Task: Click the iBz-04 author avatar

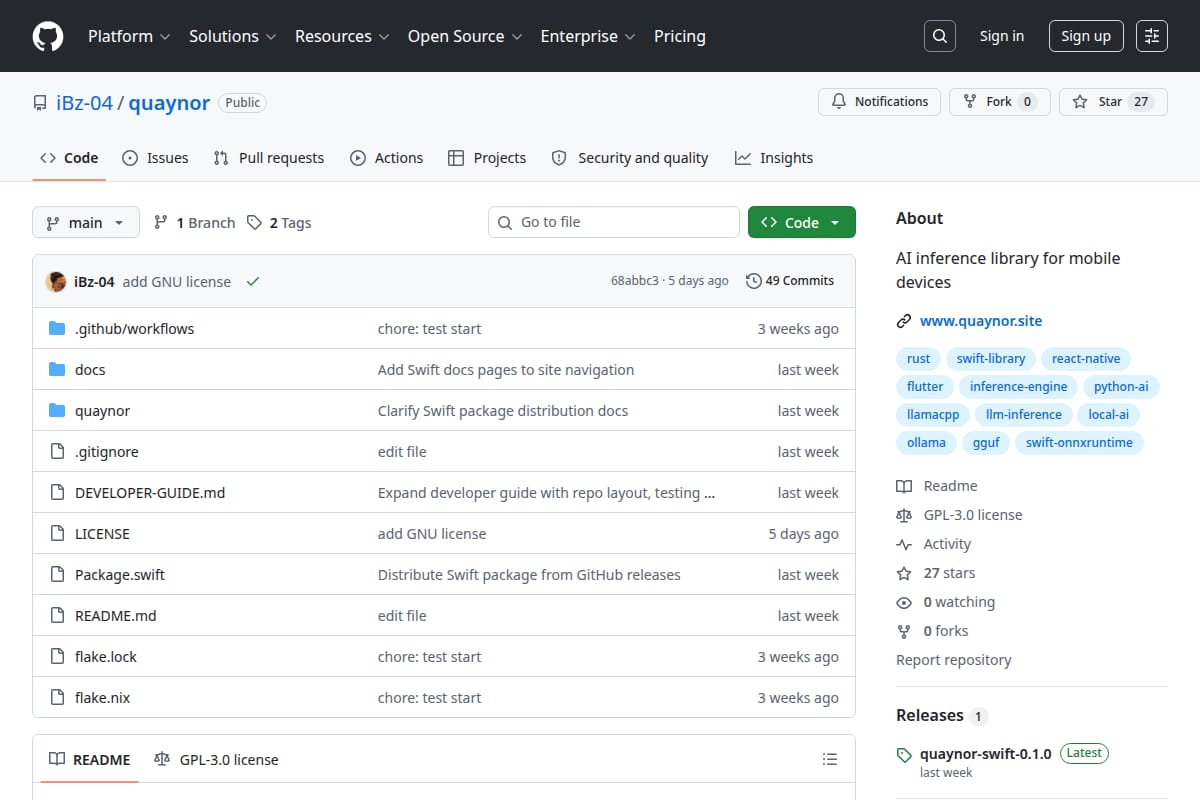Action: pos(56,282)
